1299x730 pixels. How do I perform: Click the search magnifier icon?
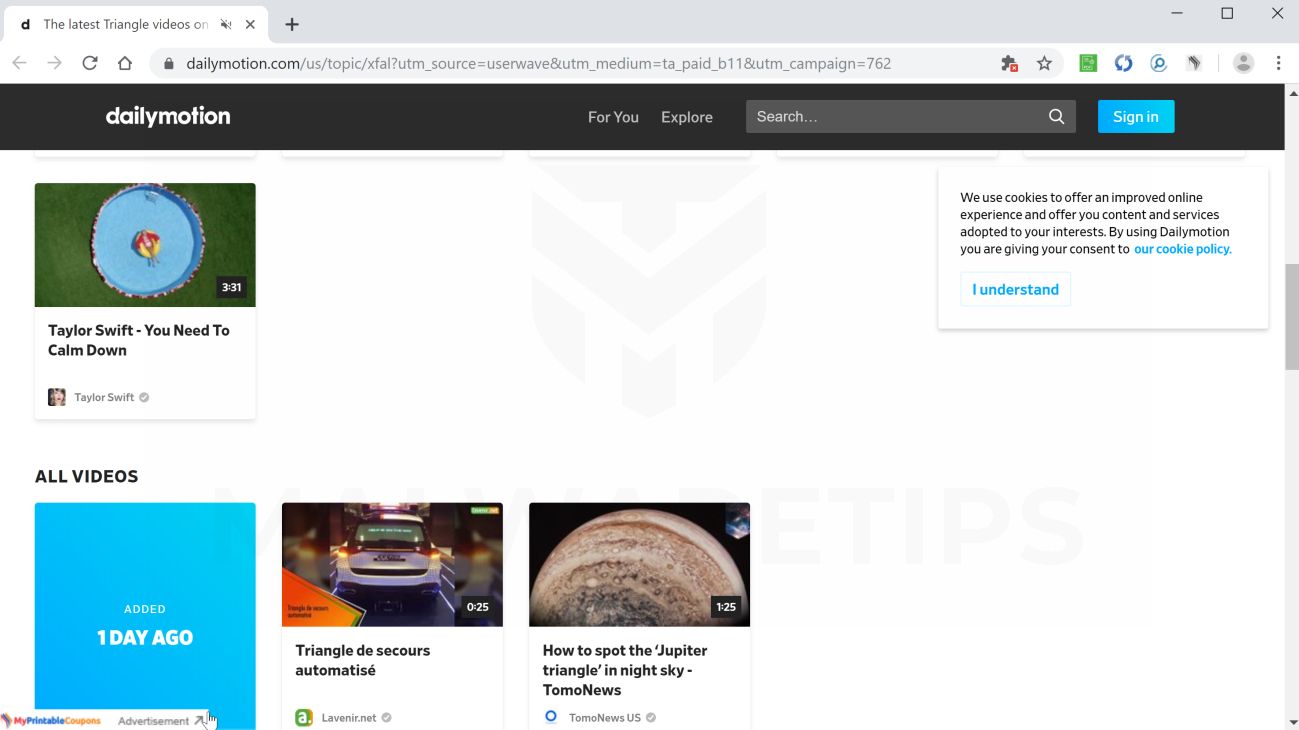(1056, 117)
